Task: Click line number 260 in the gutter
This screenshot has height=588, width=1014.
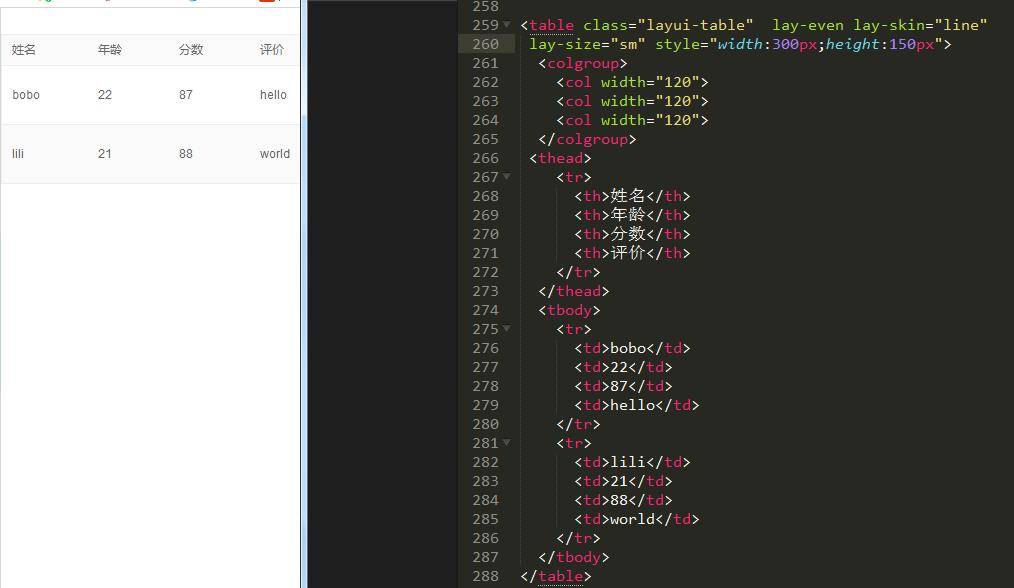Action: 486,44
